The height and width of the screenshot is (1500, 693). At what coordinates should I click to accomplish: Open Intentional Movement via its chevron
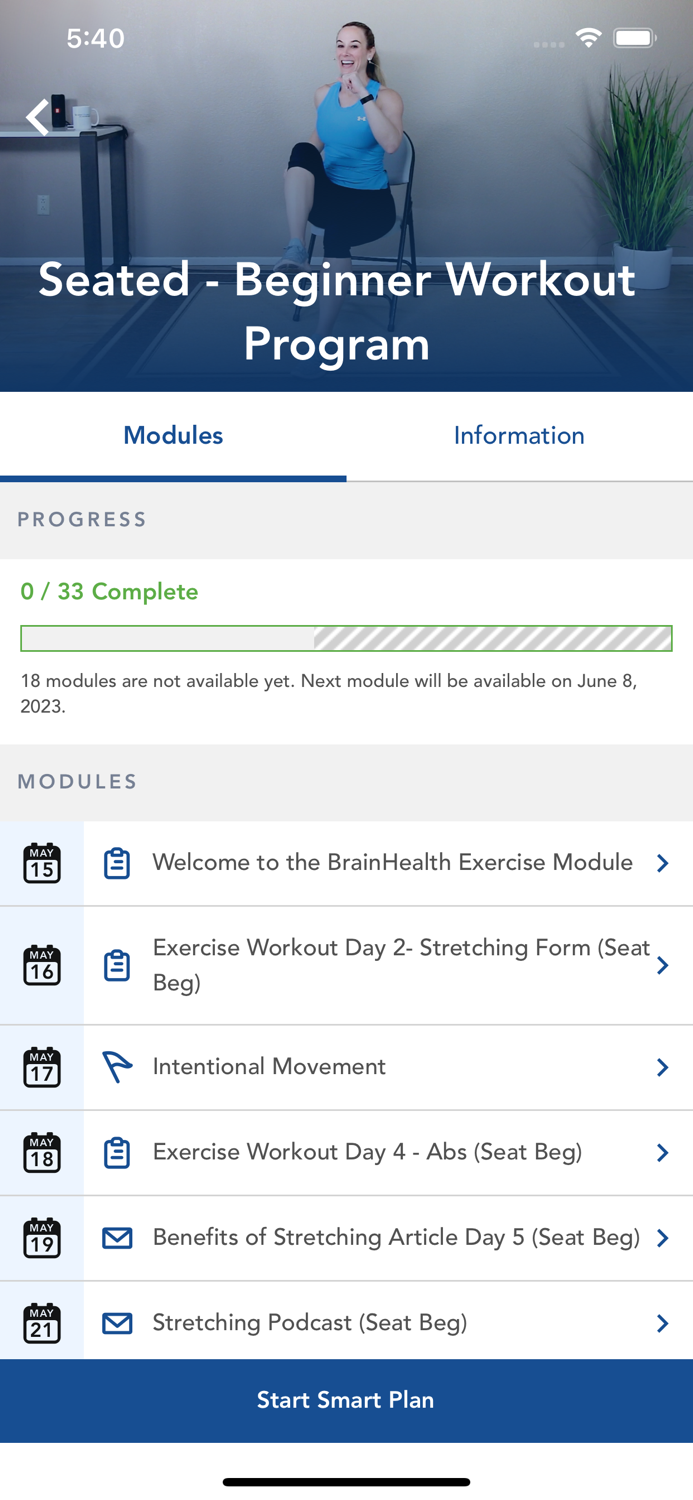point(662,1067)
